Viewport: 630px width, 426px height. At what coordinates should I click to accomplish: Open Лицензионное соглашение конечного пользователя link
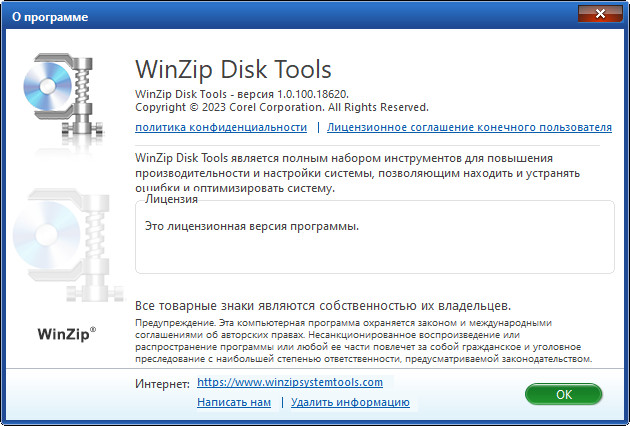pyautogui.click(x=469, y=127)
